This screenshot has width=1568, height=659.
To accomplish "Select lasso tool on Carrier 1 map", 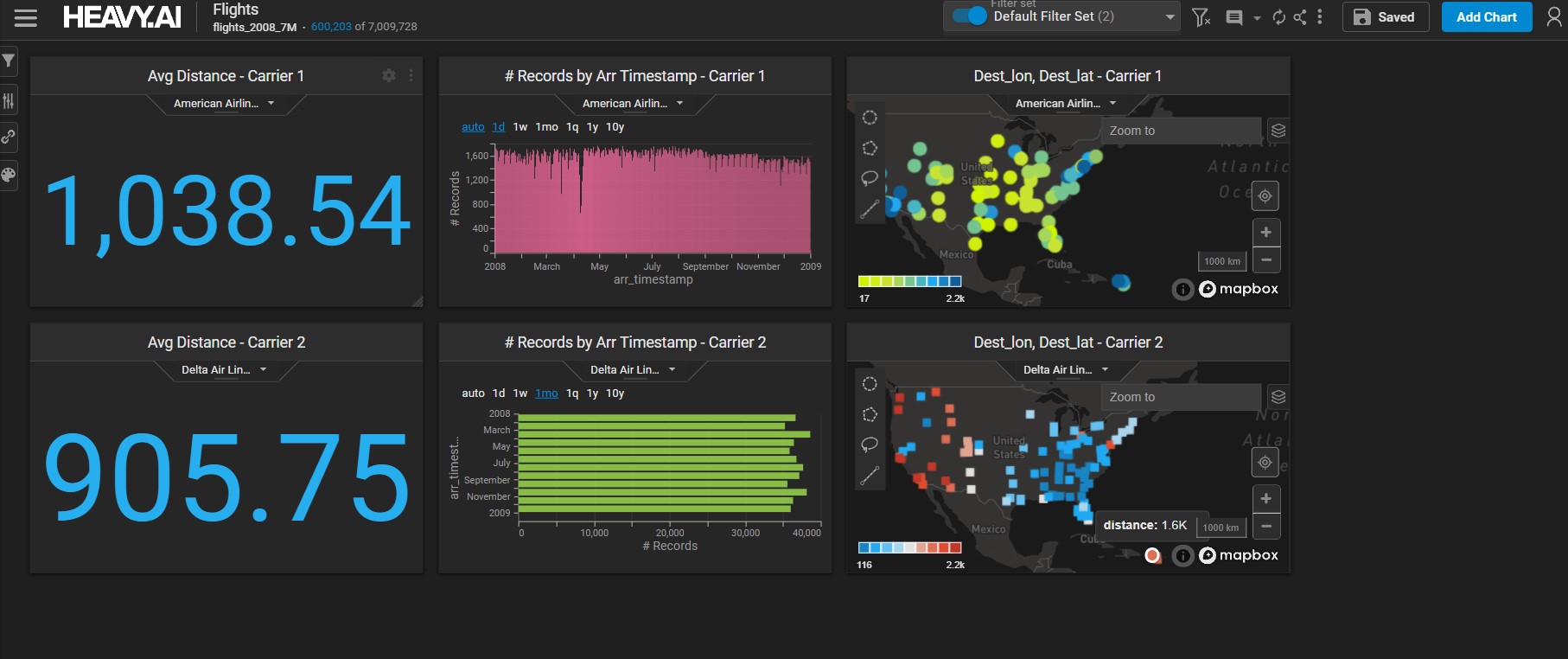I will [x=870, y=178].
